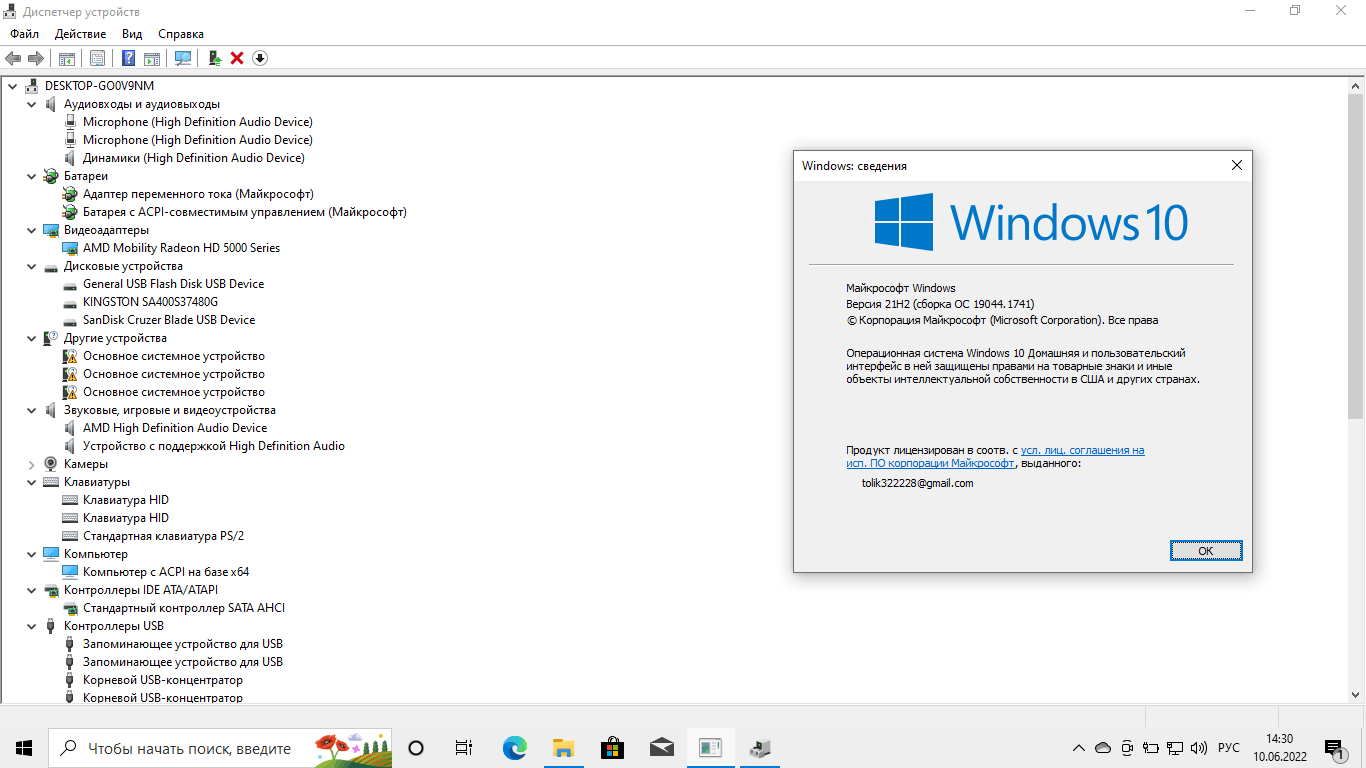Viewport: 1366px width, 768px height.
Task: Click the Disable device down-arrow icon
Action: (260, 58)
